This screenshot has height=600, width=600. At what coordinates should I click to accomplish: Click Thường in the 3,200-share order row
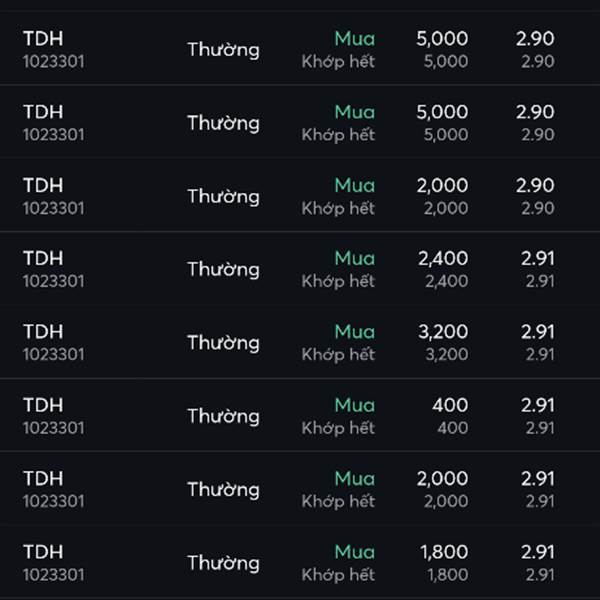click(x=223, y=343)
